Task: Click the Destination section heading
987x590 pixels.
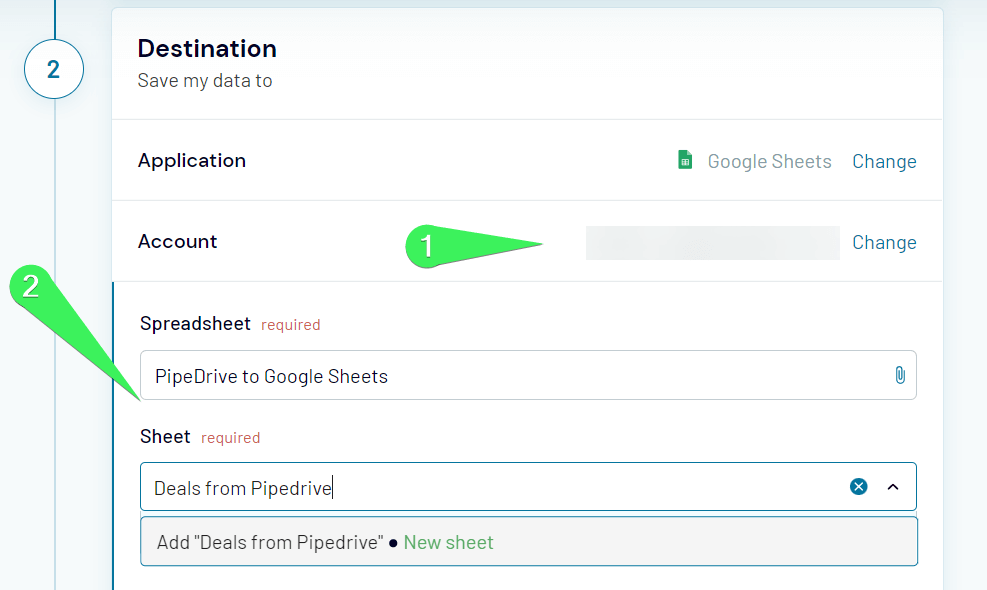Action: tap(207, 48)
